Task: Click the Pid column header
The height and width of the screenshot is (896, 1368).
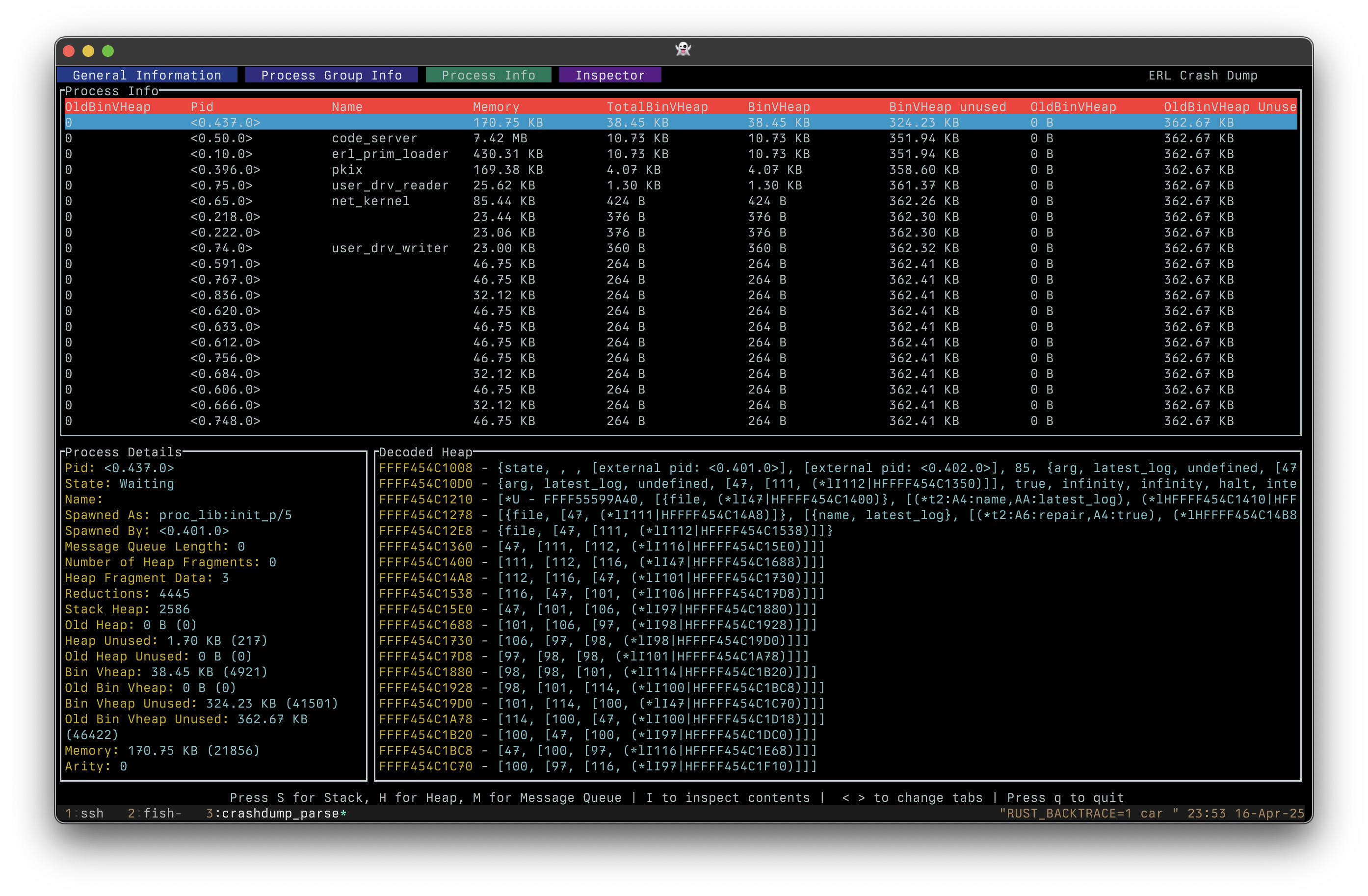Action: tap(202, 107)
